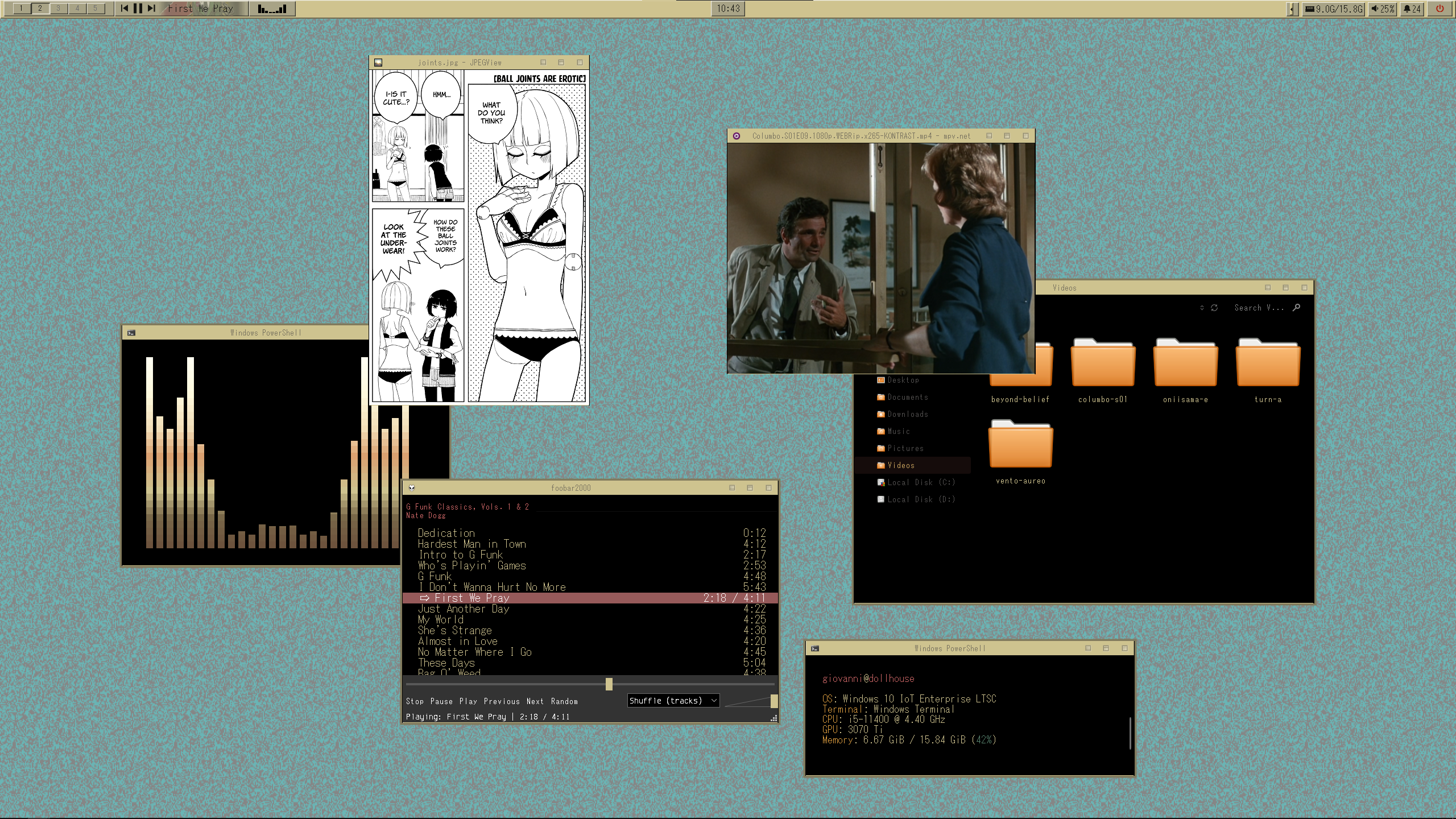Open the address history dropdown in Videos window
The width and height of the screenshot is (1456, 819).
[x=1202, y=308]
